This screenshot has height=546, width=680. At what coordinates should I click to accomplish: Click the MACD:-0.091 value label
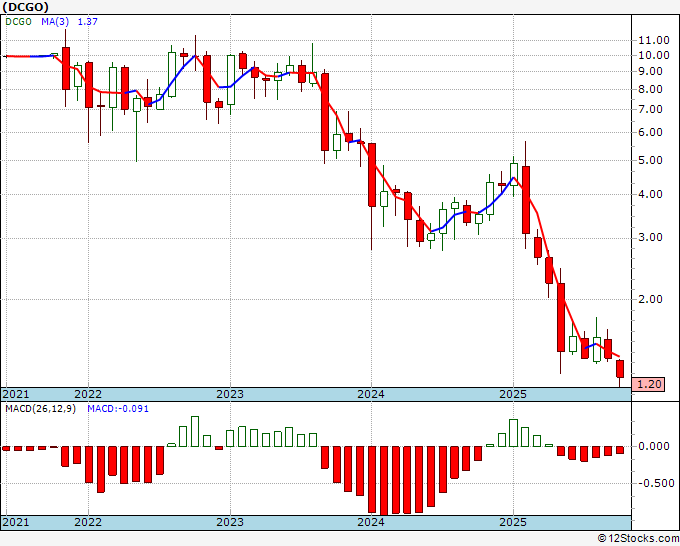tap(118, 409)
